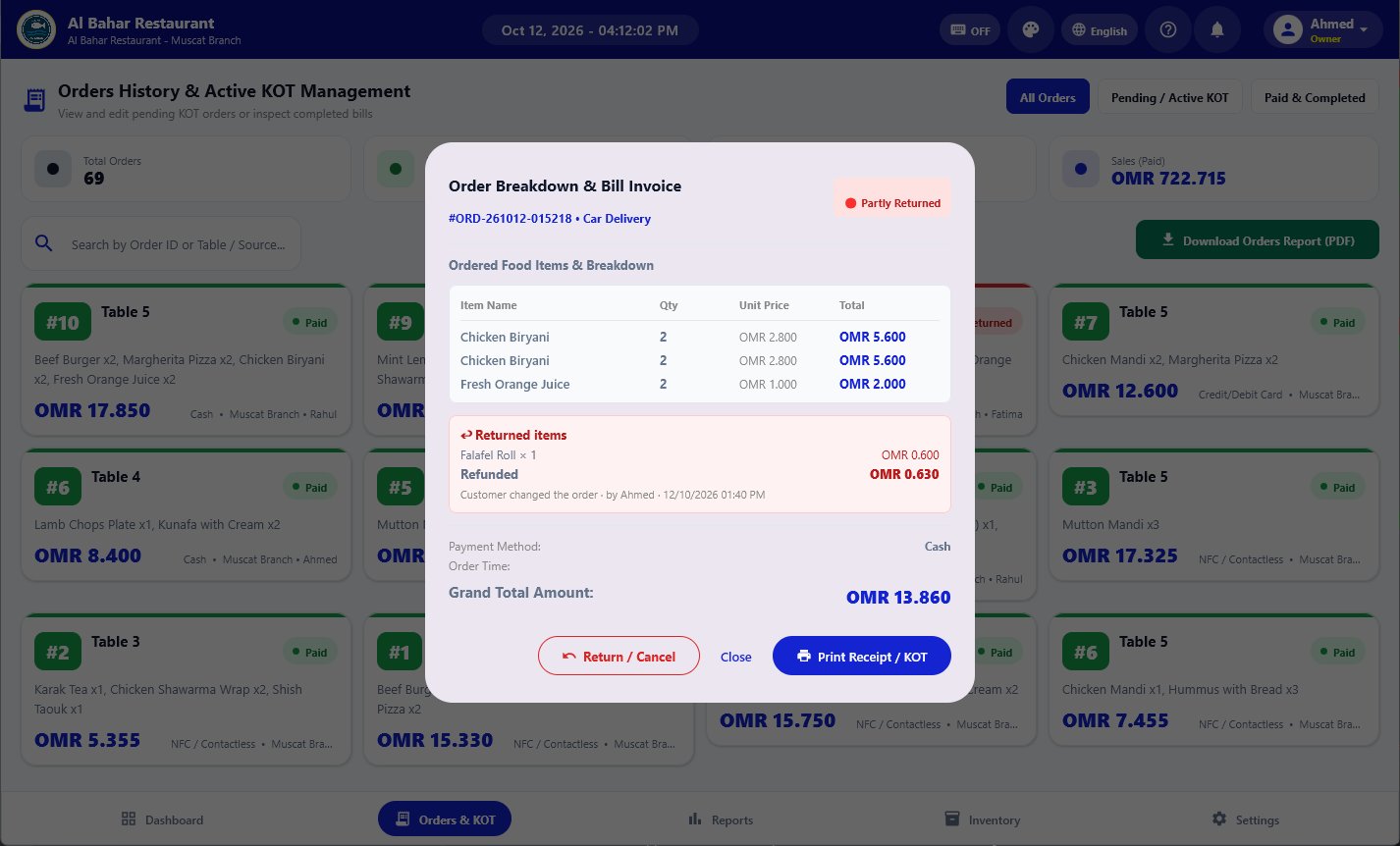
Task: Switch to Paid & Completed tab
Action: pyautogui.click(x=1315, y=97)
